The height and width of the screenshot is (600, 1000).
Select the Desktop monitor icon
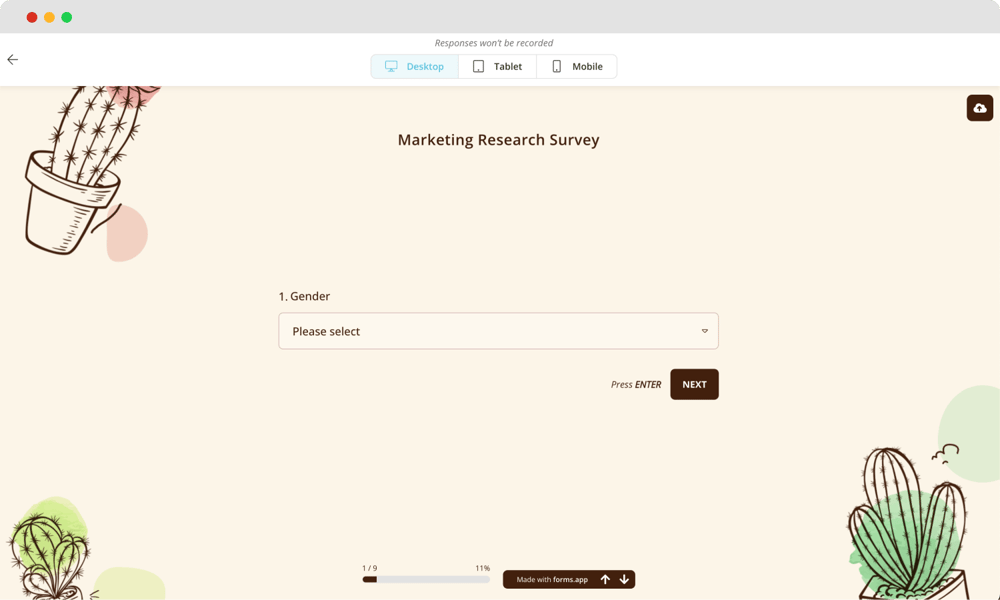(x=391, y=66)
